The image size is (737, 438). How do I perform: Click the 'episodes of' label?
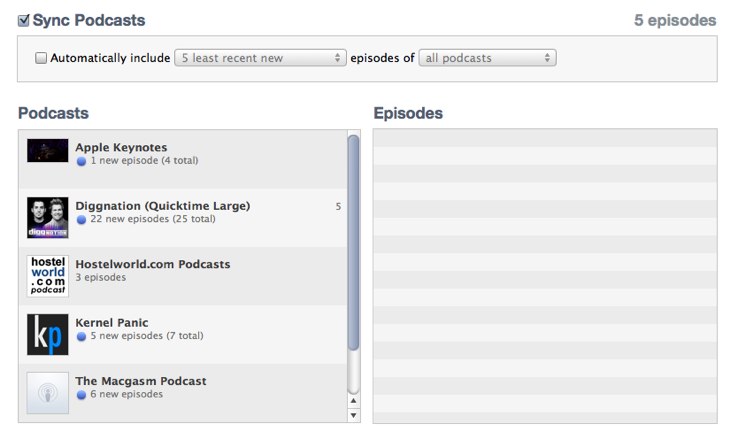coord(382,58)
